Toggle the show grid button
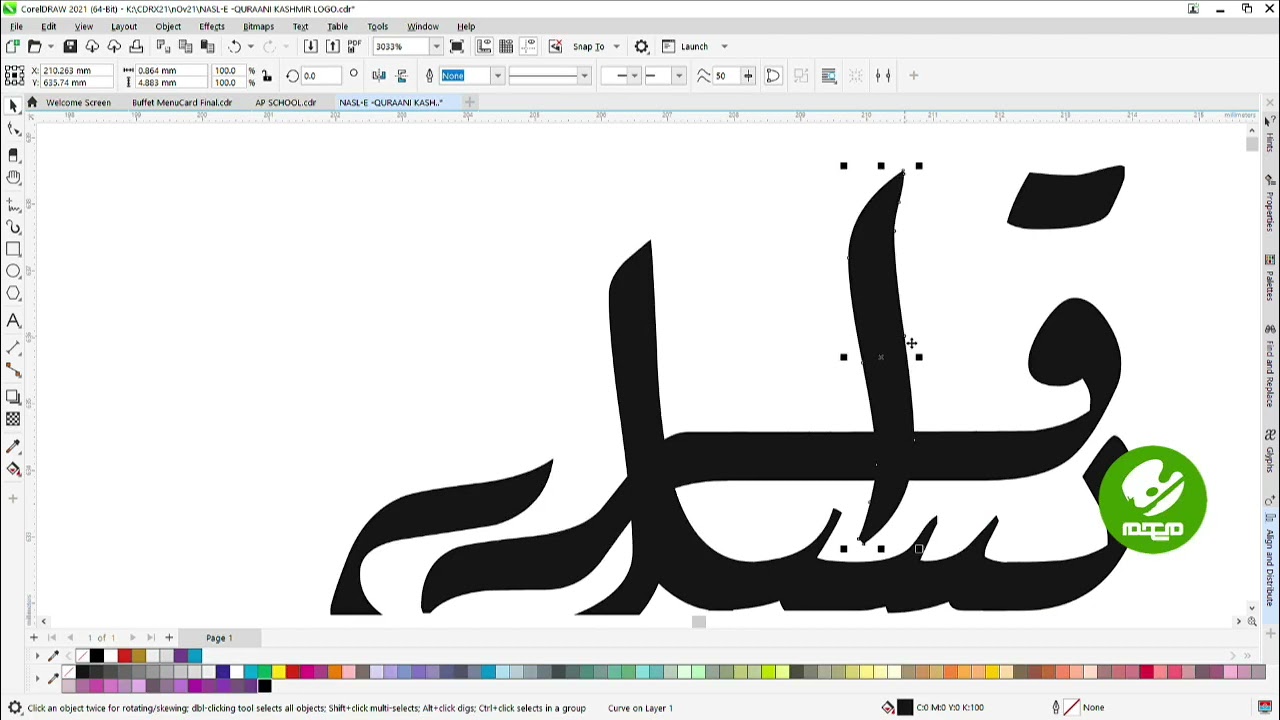 (506, 46)
